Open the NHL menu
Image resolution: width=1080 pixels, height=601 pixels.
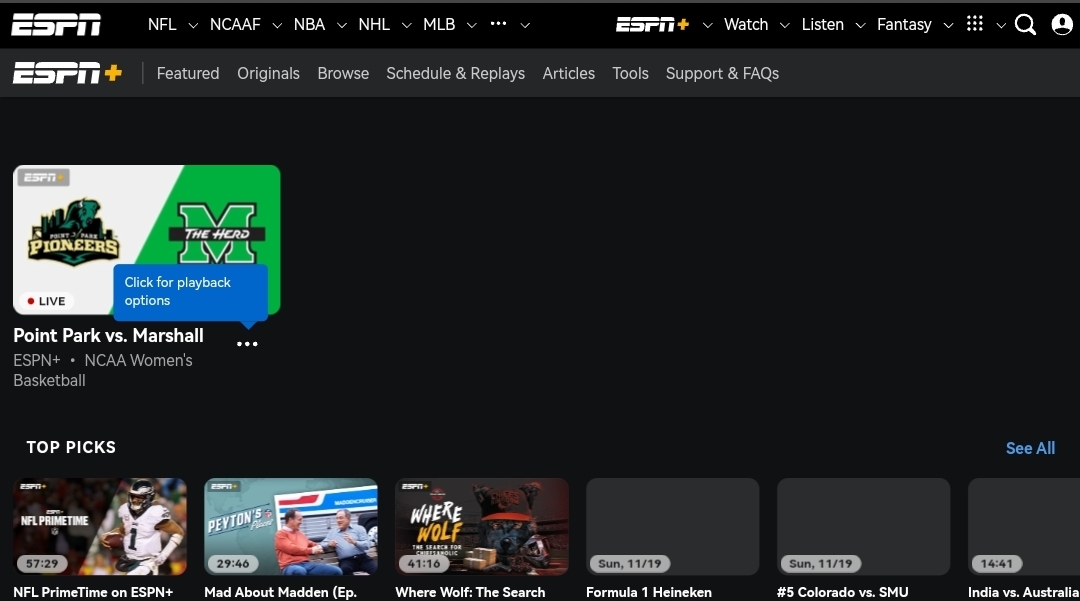pos(374,25)
